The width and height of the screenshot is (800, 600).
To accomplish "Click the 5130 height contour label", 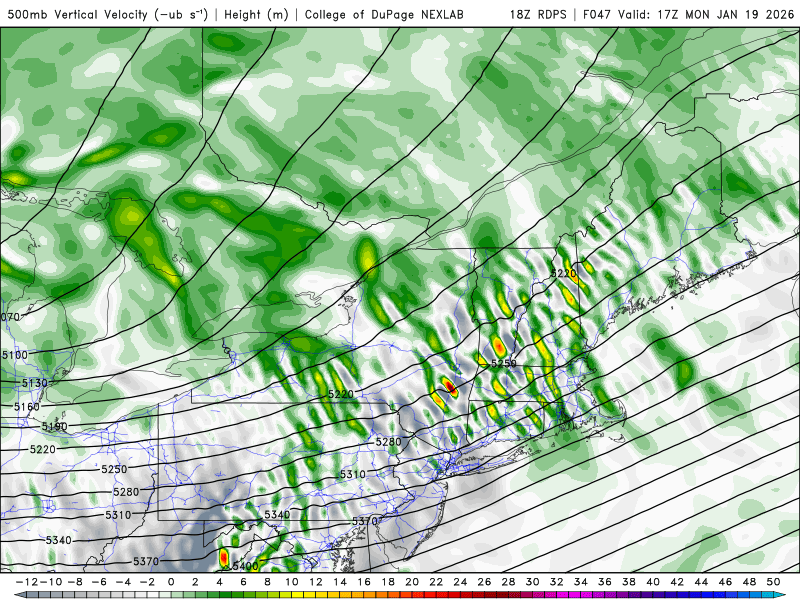I will coord(35,383).
